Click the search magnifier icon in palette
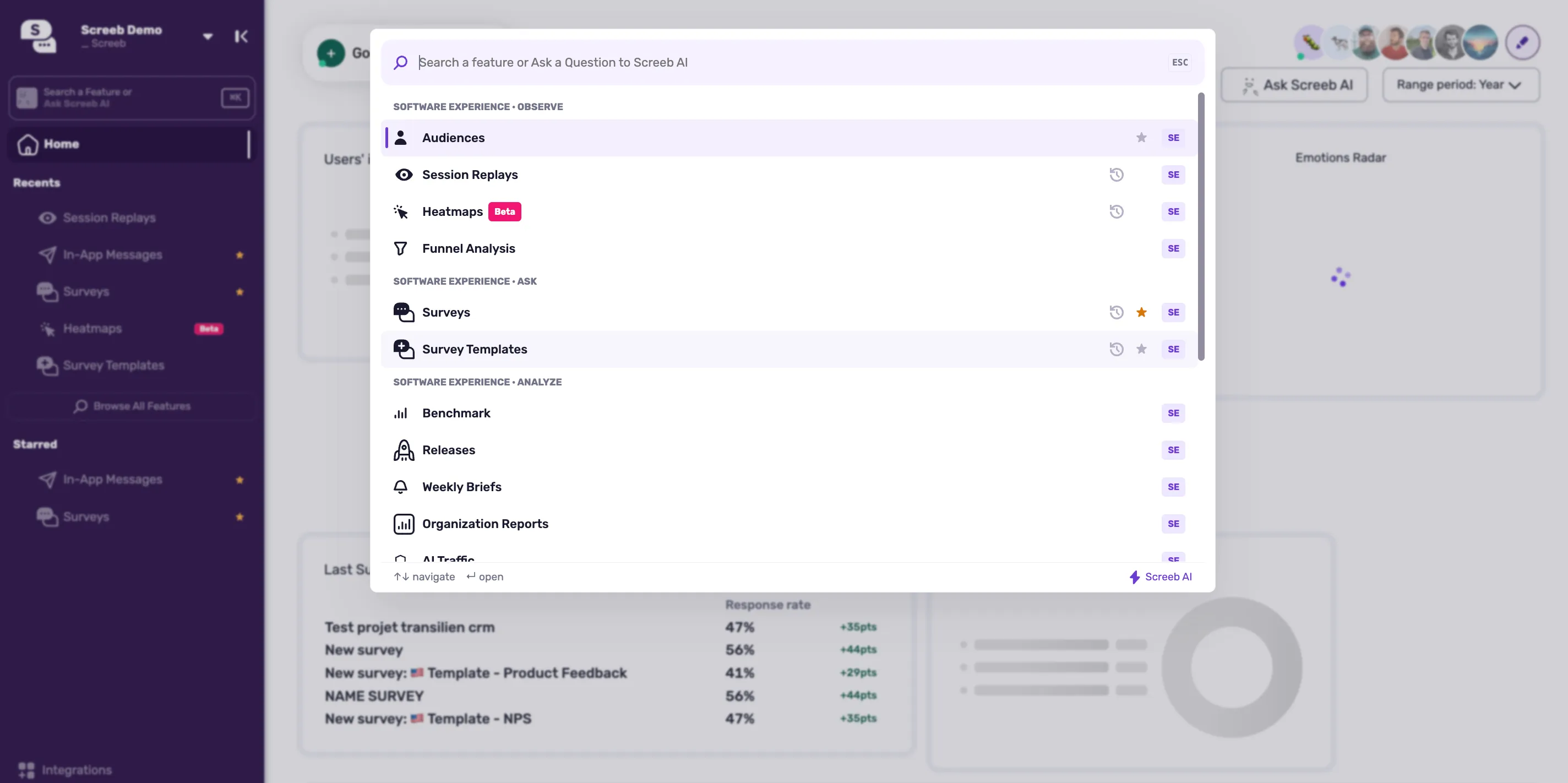1568x783 pixels. (400, 63)
